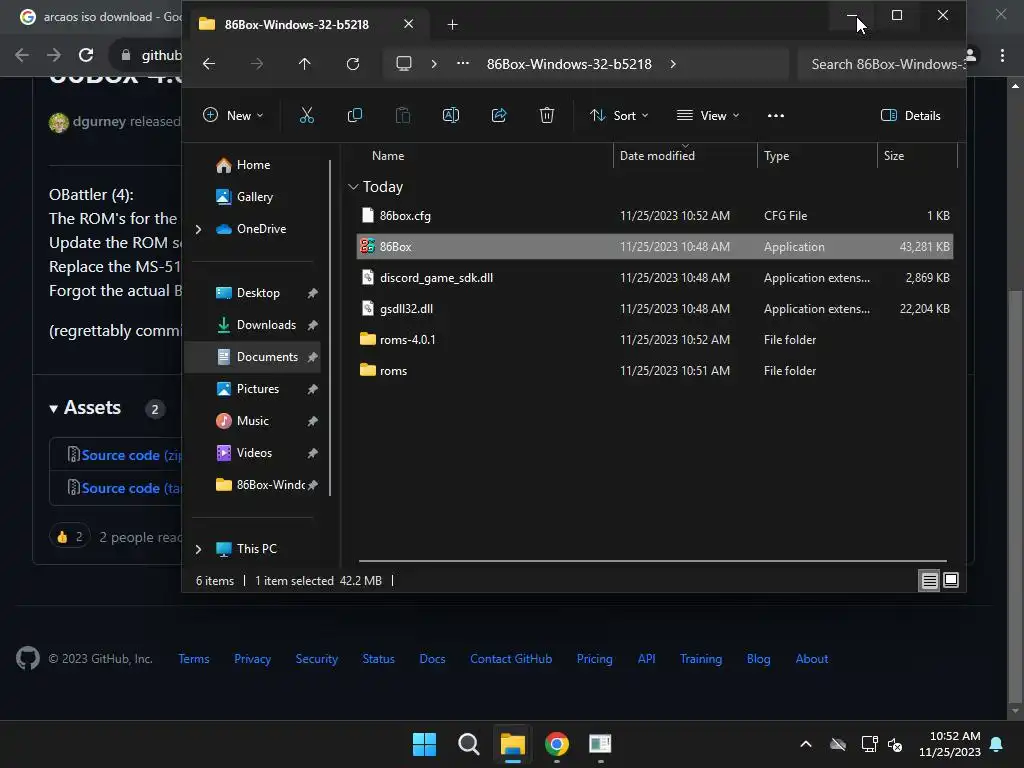Expand This PC in navigation pane
Image resolution: width=1024 pixels, height=768 pixels.
tap(199, 549)
